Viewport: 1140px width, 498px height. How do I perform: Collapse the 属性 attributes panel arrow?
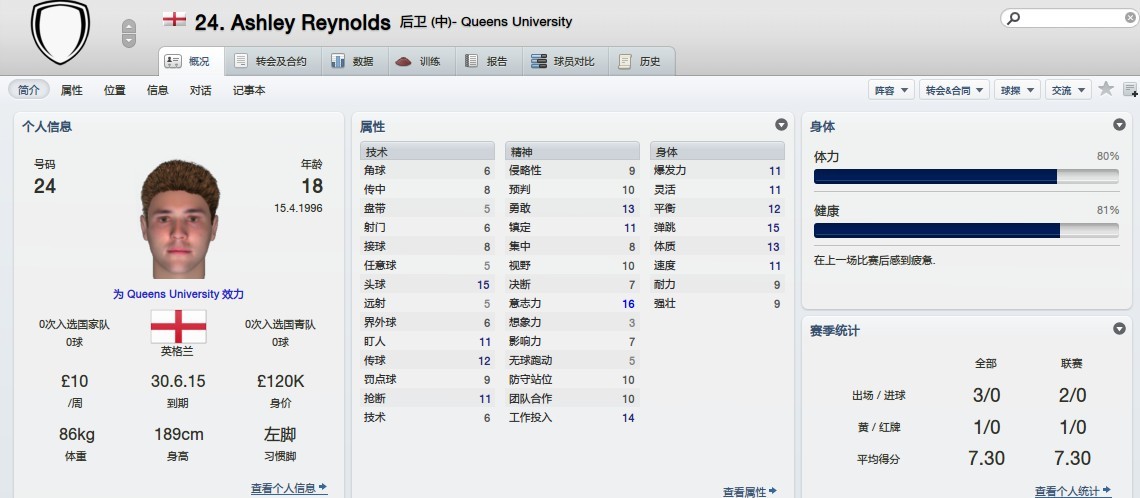pos(781,125)
